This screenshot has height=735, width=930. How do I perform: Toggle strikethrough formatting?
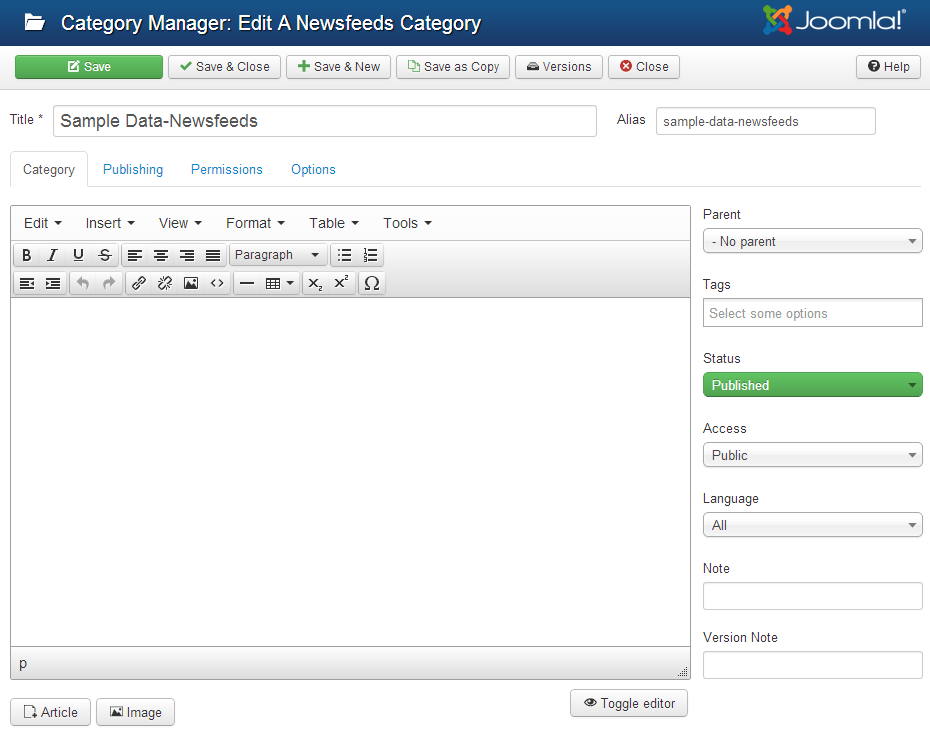tap(104, 255)
